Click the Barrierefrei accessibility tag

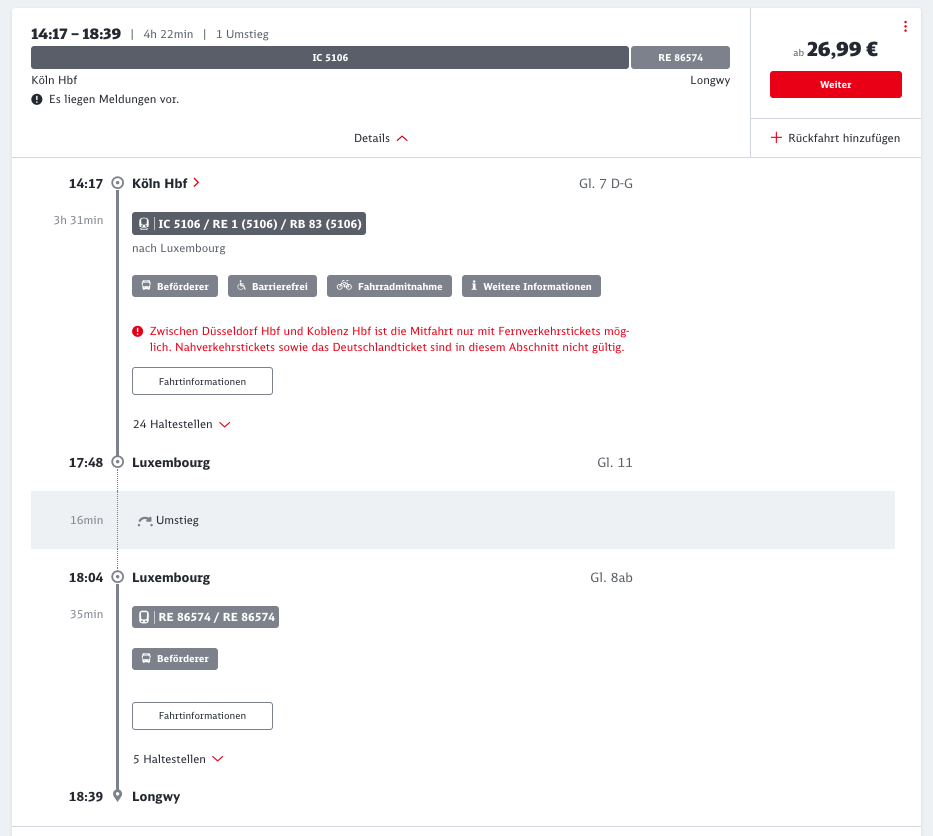click(x=273, y=287)
